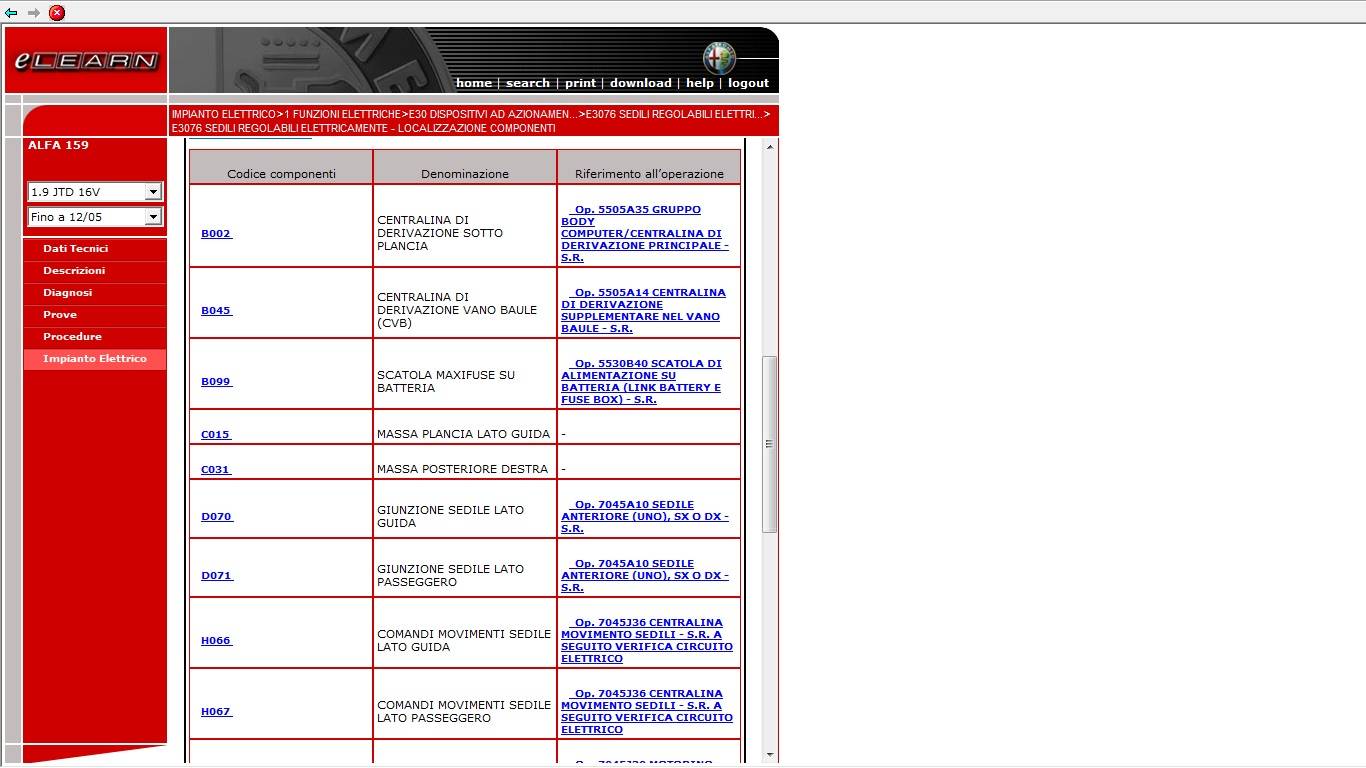Click the download link in header
This screenshot has height=768, width=1366.
pyautogui.click(x=640, y=83)
